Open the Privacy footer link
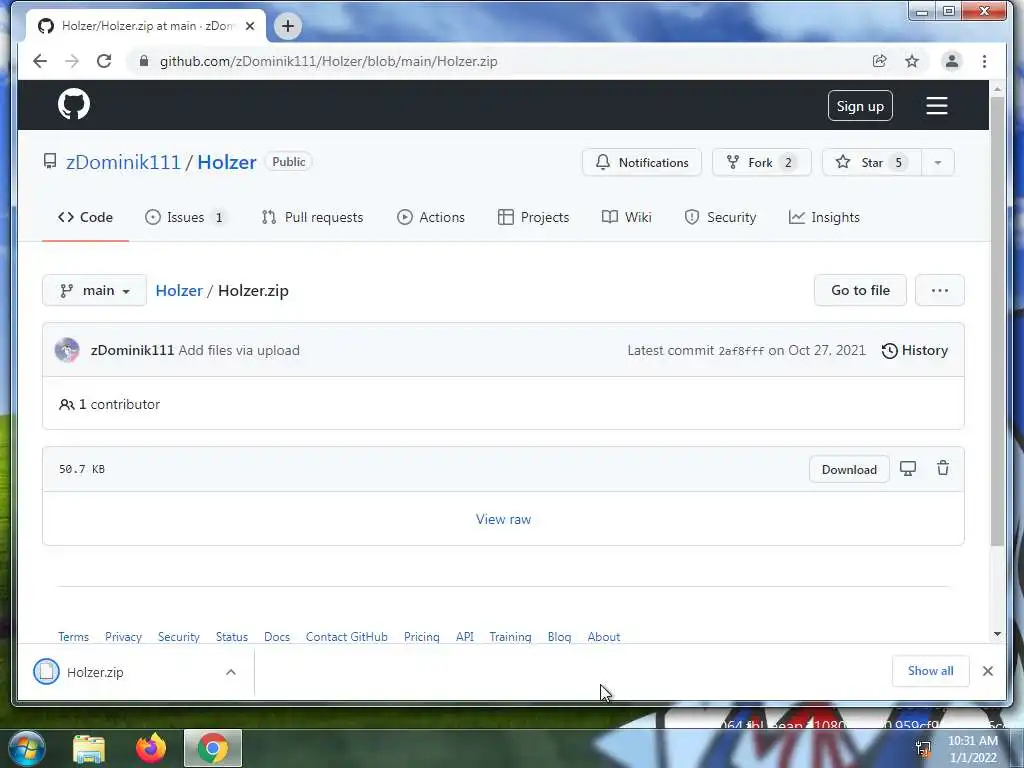Image resolution: width=1024 pixels, height=768 pixels. click(123, 637)
